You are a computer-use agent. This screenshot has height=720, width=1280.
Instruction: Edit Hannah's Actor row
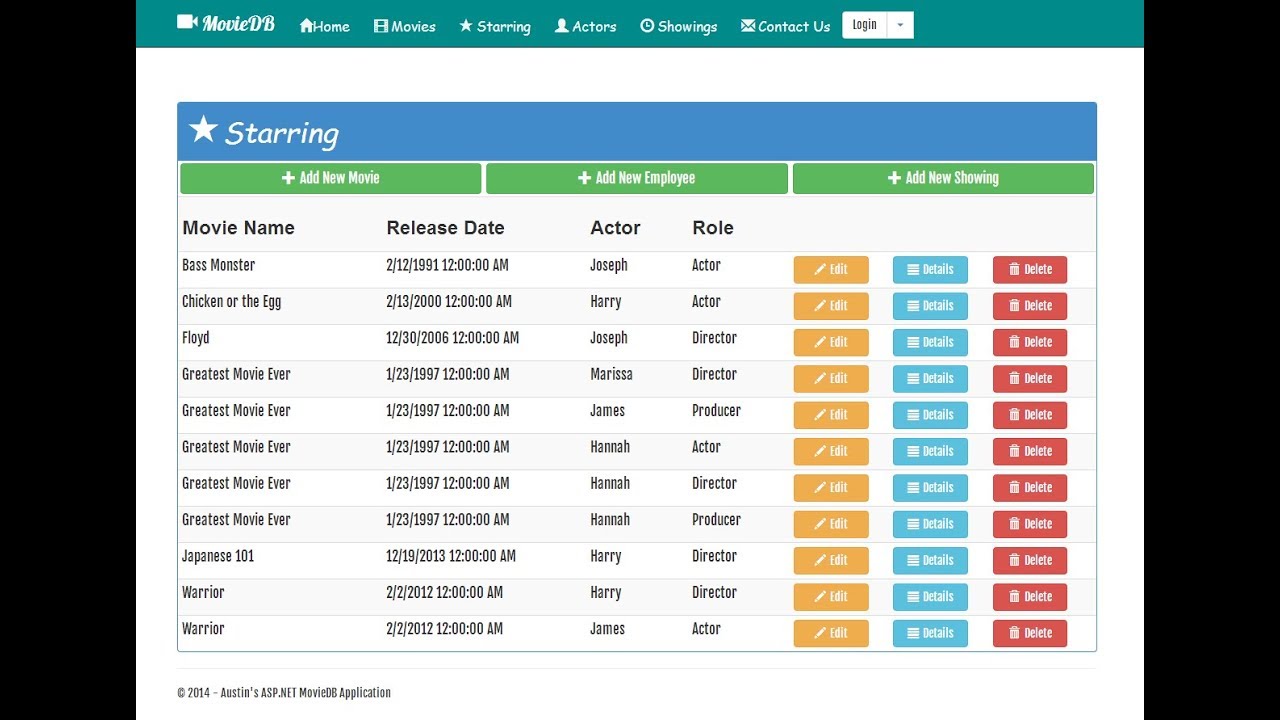831,451
